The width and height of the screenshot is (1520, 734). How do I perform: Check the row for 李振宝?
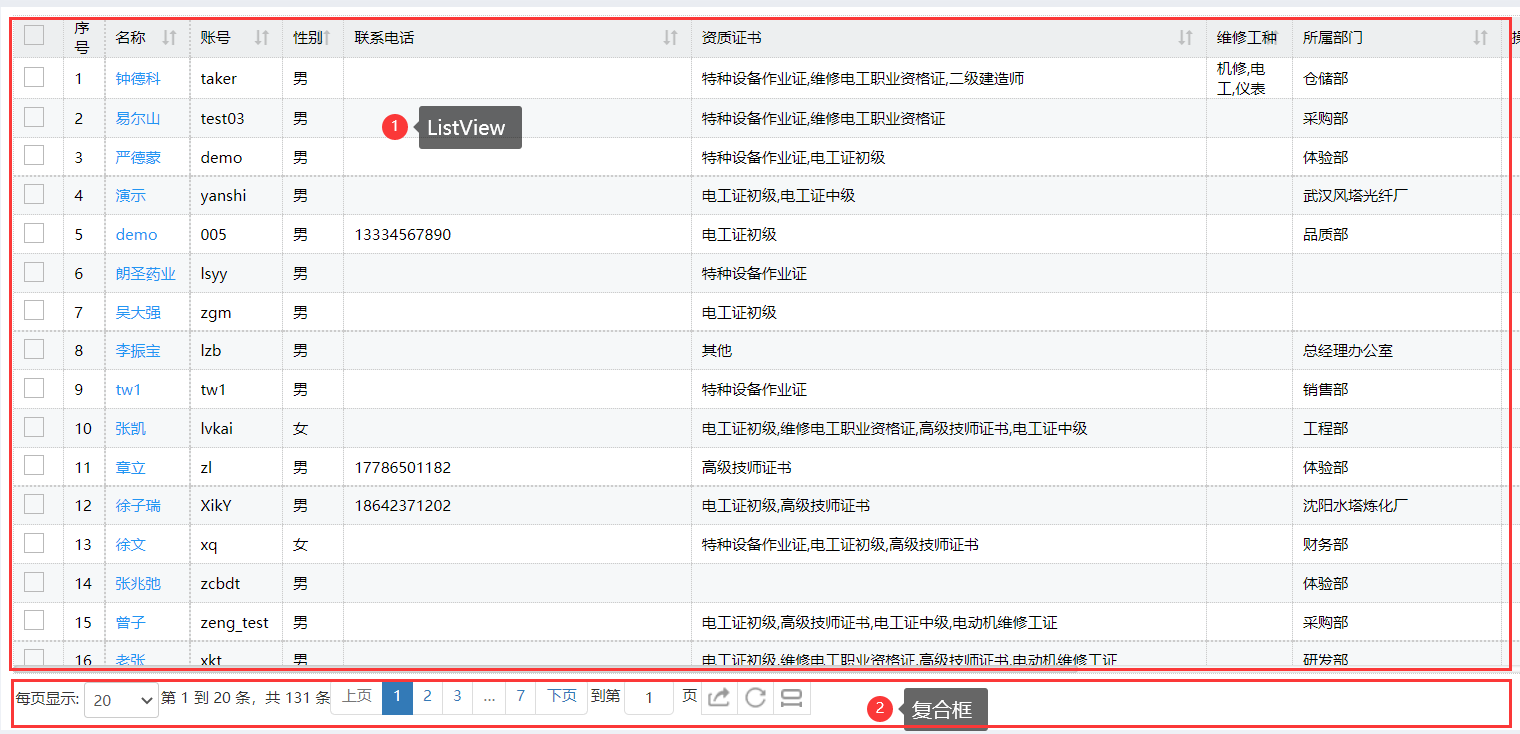(34, 349)
